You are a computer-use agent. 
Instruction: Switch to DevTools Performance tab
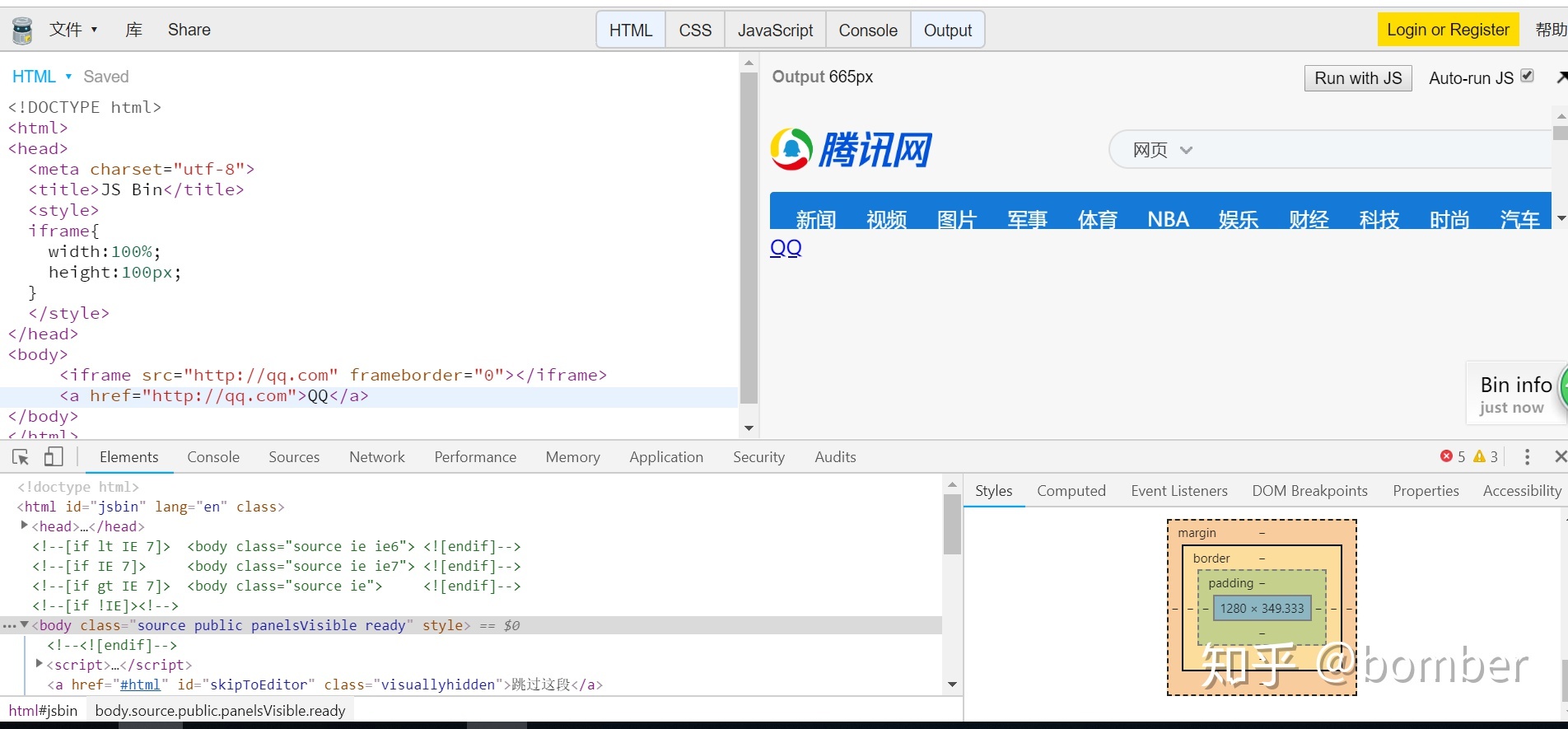[x=475, y=457]
